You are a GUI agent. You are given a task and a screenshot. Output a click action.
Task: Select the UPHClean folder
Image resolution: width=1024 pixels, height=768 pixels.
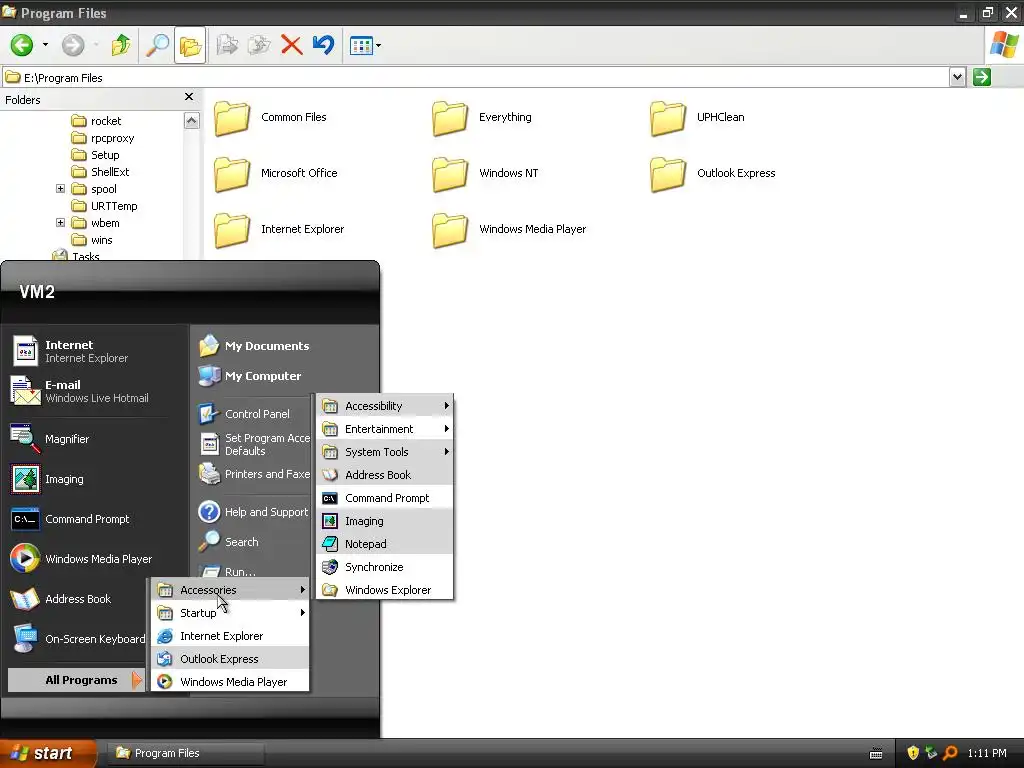point(697,118)
